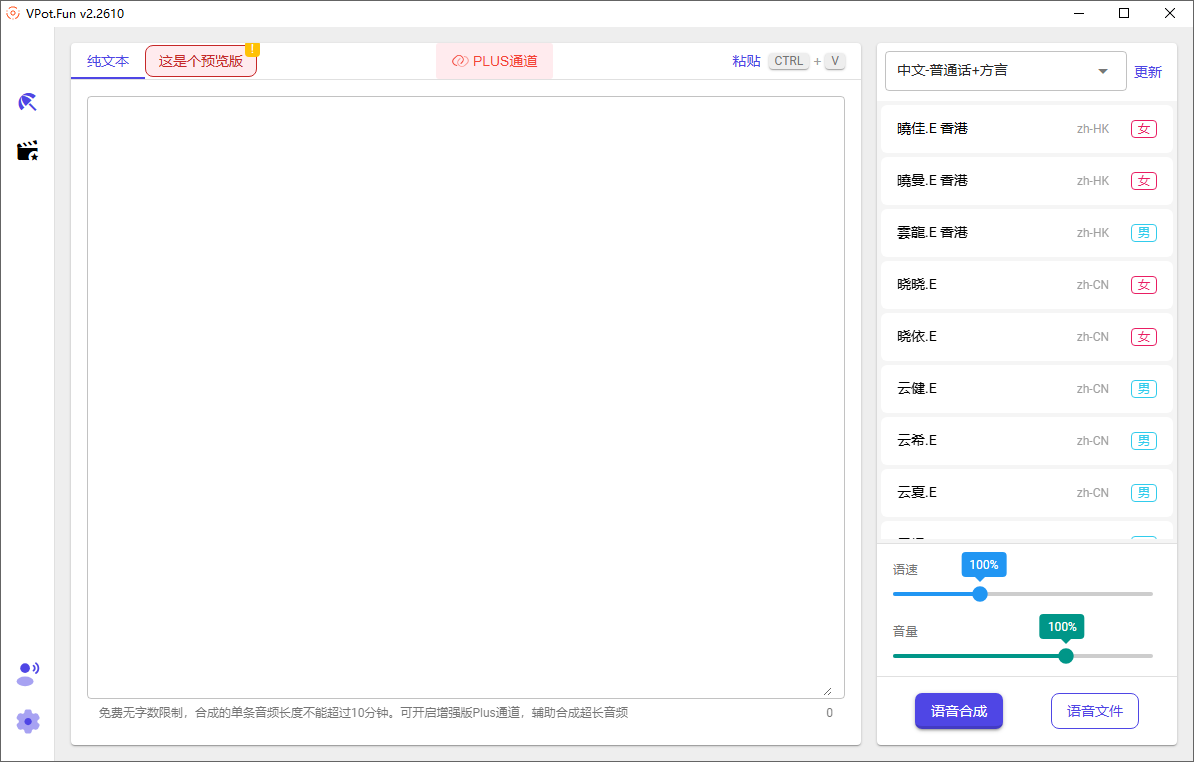Click the CTRL key badge
1194x762 pixels.
pyautogui.click(x=788, y=61)
